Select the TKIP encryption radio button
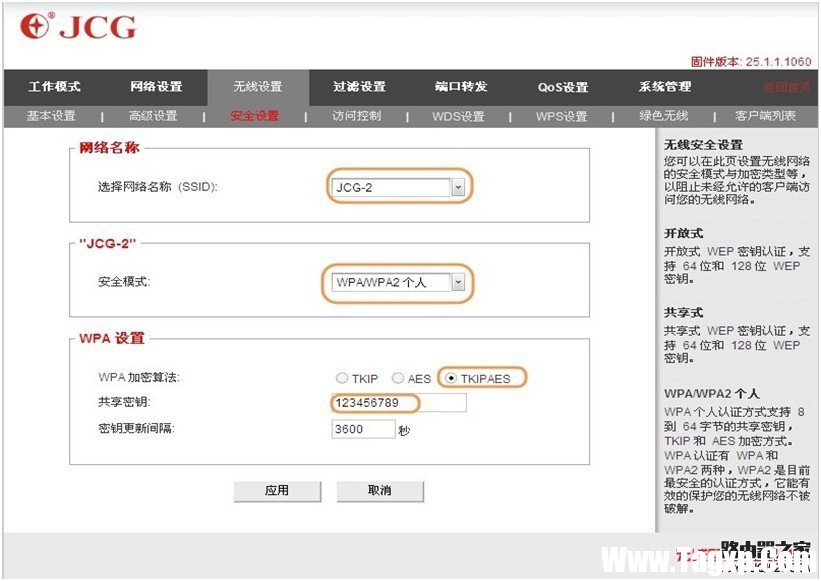The width and height of the screenshot is (821, 581). [x=342, y=378]
